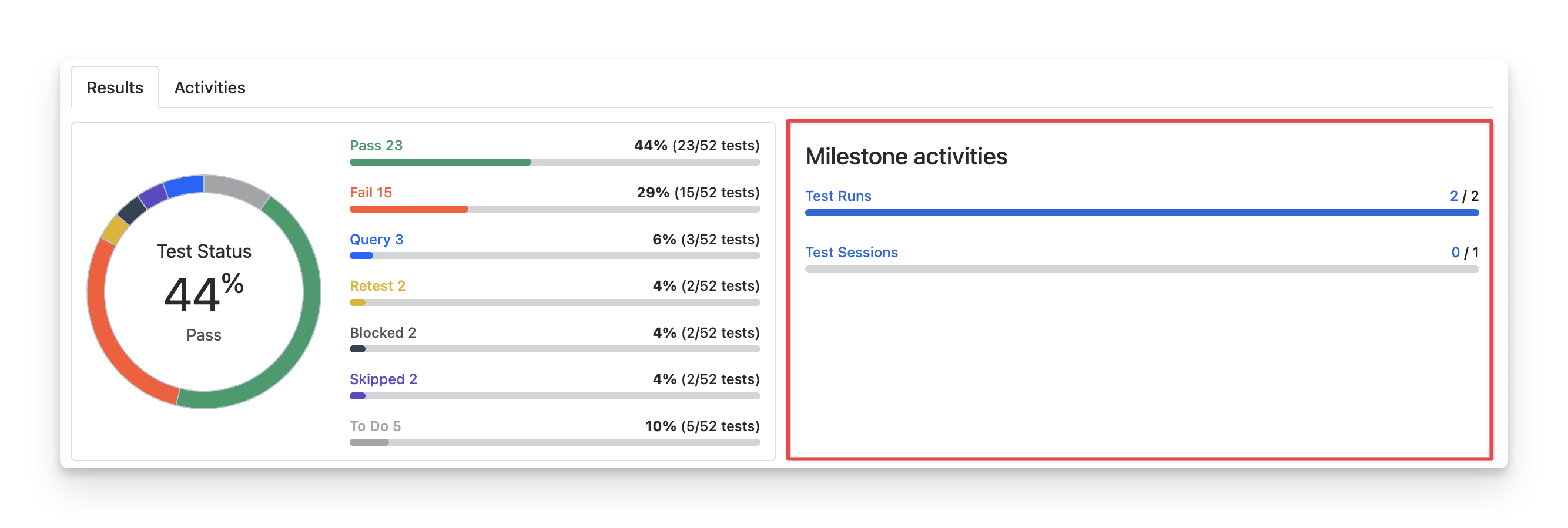
Task: Click the orange Fail progress bar
Action: click(x=408, y=209)
